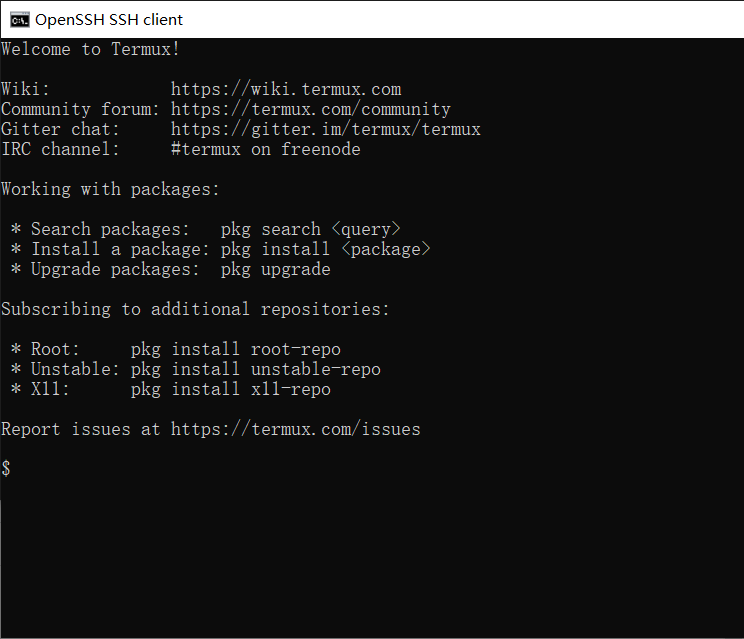Click the 'Working with packages:' line

[x=110, y=189]
